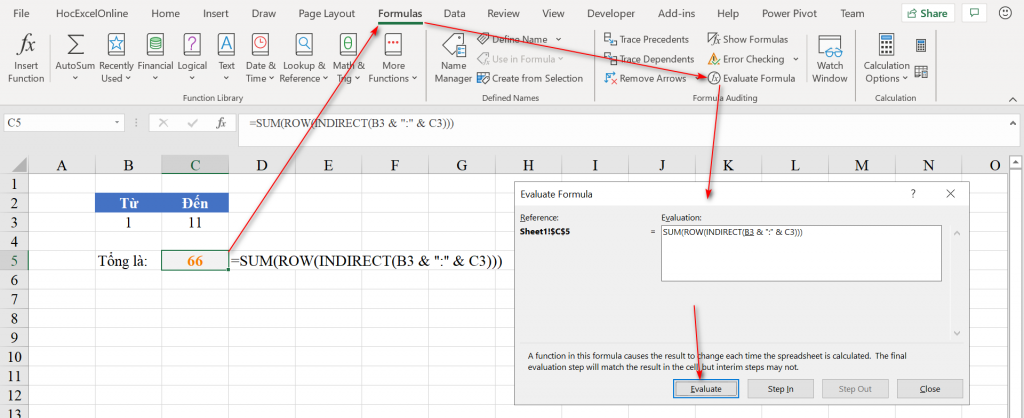Select the Đến header cell
The height and width of the screenshot is (418, 1024).
point(195,202)
